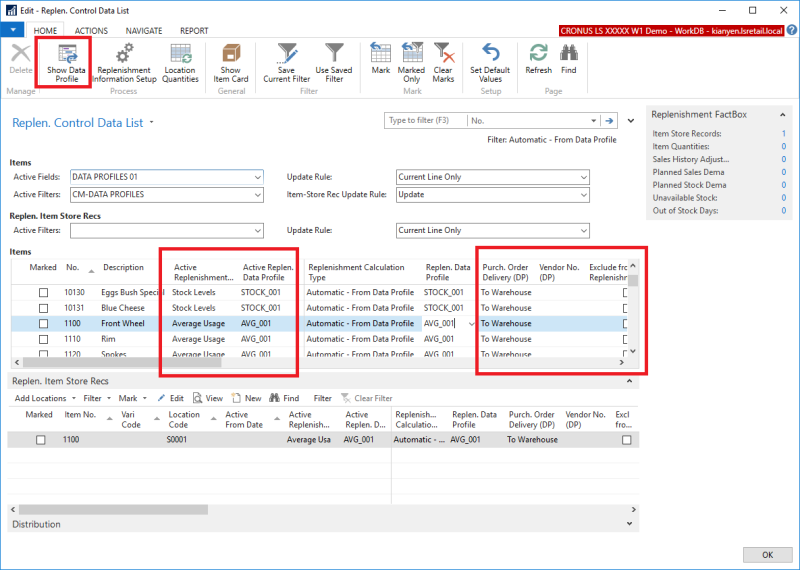Open Location Quantities from the ribbon
The width and height of the screenshot is (800, 570).
coord(180,53)
